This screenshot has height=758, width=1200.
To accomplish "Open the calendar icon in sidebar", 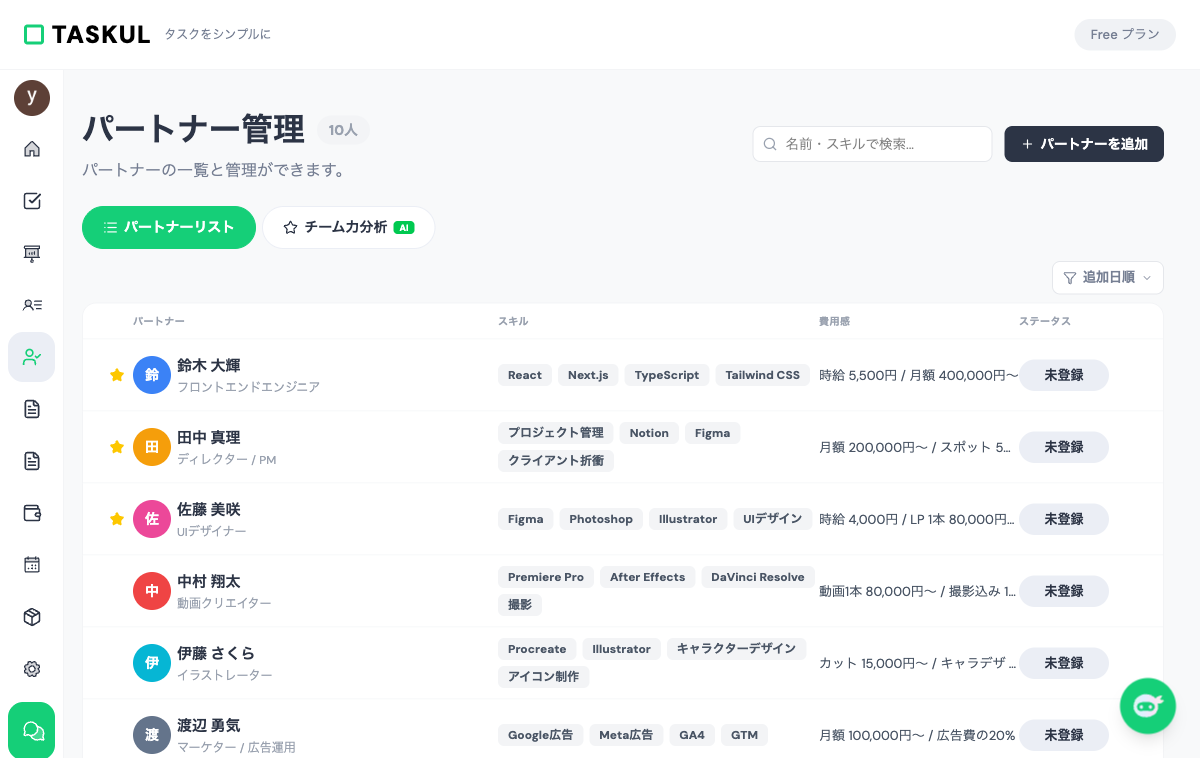I will click(x=32, y=565).
